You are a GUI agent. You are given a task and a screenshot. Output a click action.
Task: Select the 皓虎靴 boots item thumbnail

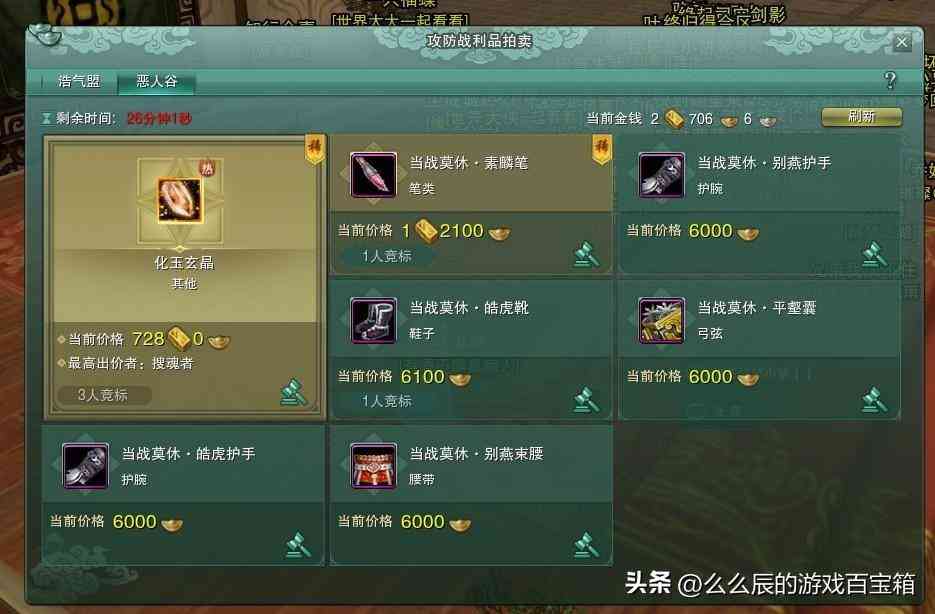[373, 321]
